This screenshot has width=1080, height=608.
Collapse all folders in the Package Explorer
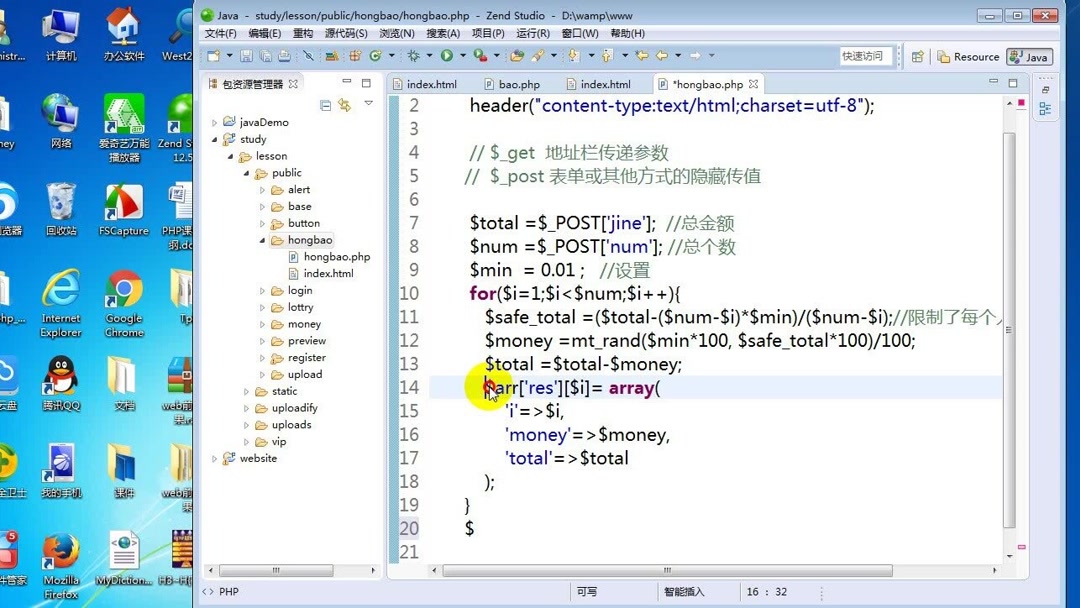point(325,104)
